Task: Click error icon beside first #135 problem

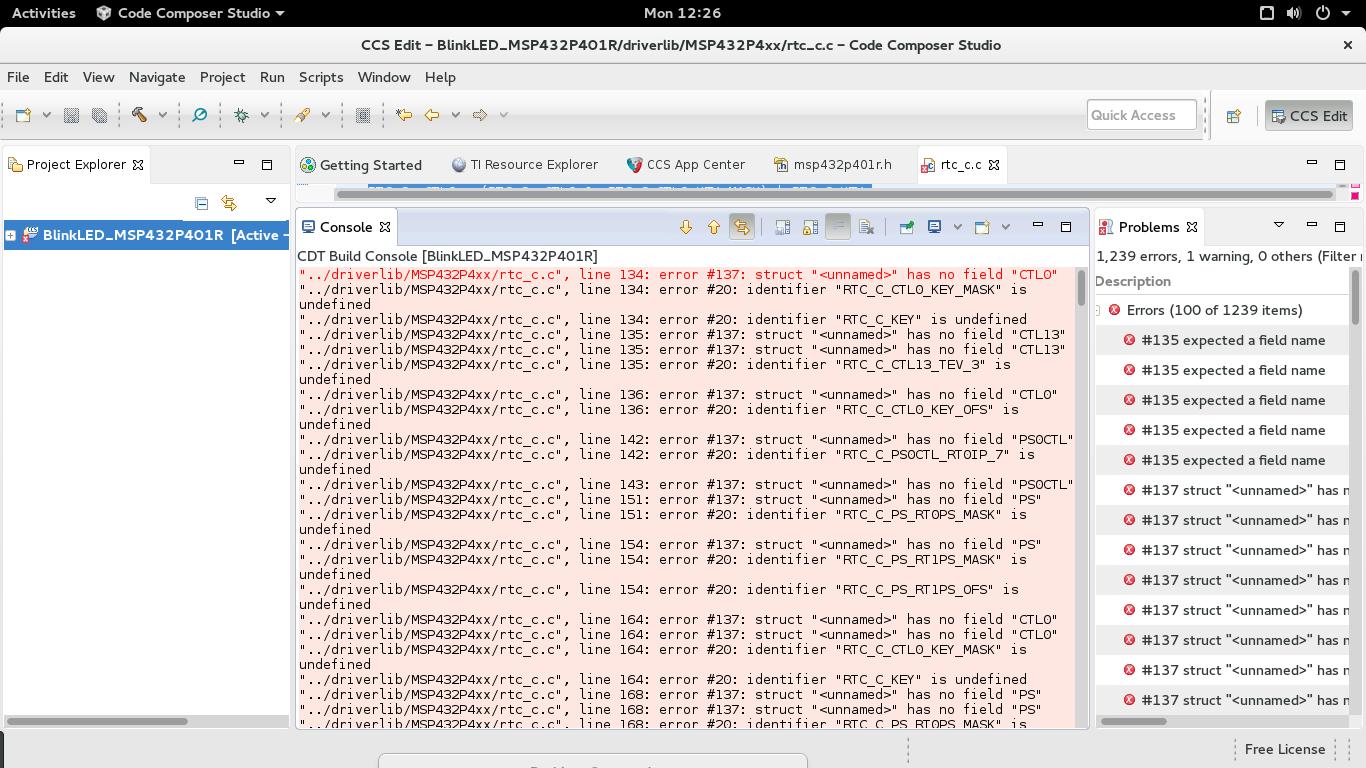Action: click(1129, 340)
